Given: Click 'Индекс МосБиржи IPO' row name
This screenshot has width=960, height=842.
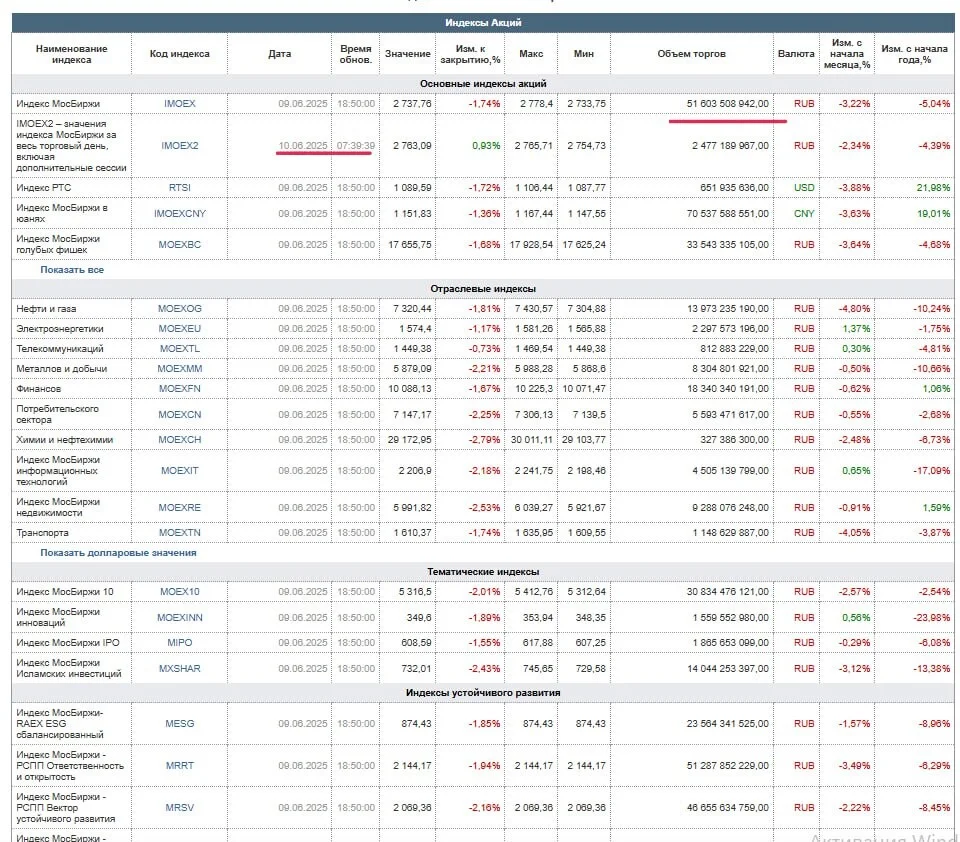Looking at the screenshot, I should click(x=68, y=642).
